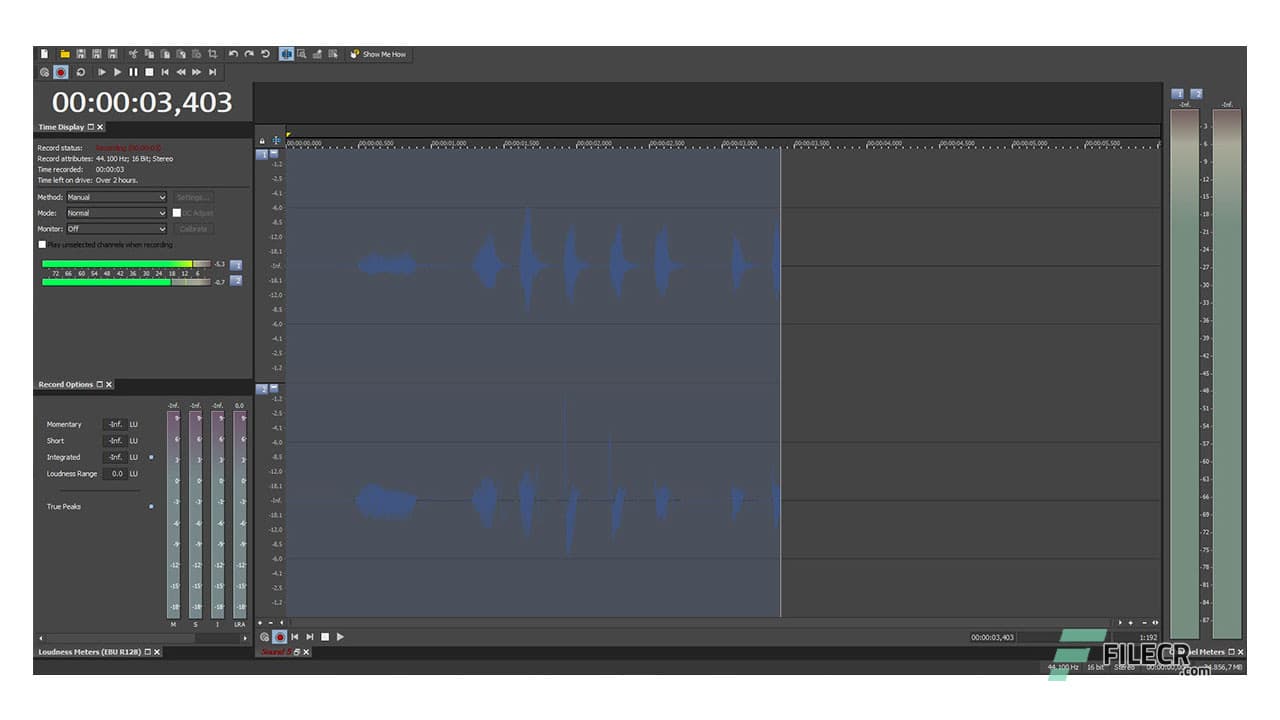This screenshot has height=720, width=1280.
Task: Click the Show Me How button
Action: click(379, 54)
